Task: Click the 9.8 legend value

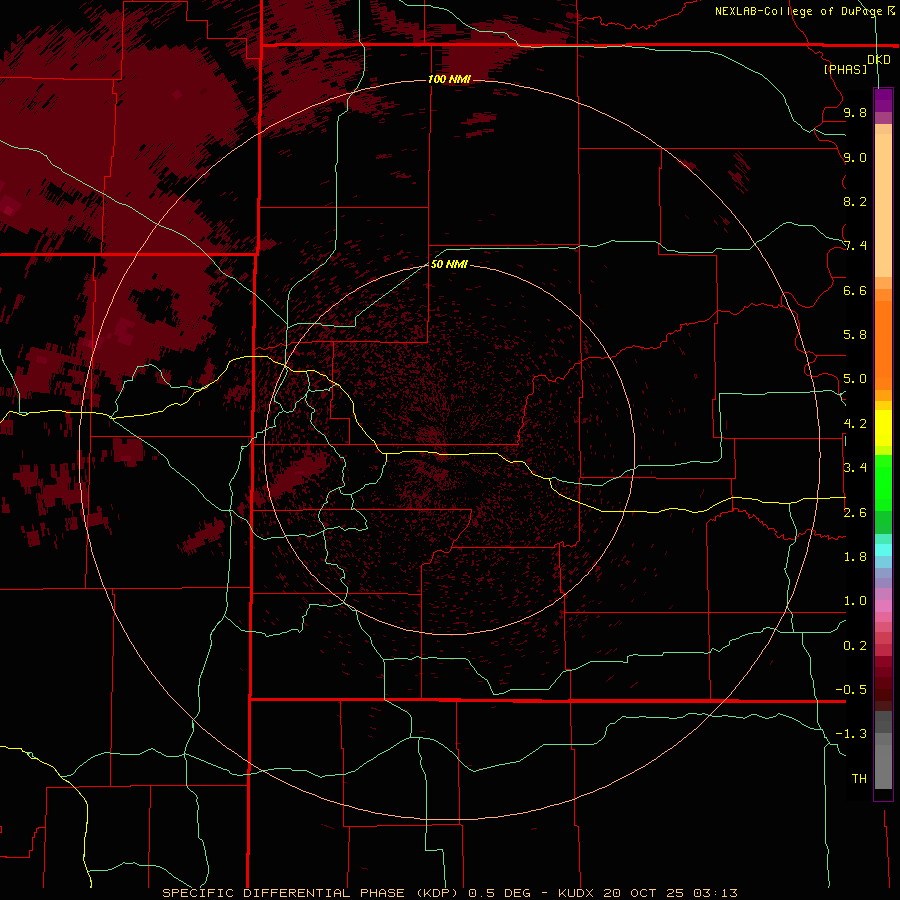Action: (855, 112)
